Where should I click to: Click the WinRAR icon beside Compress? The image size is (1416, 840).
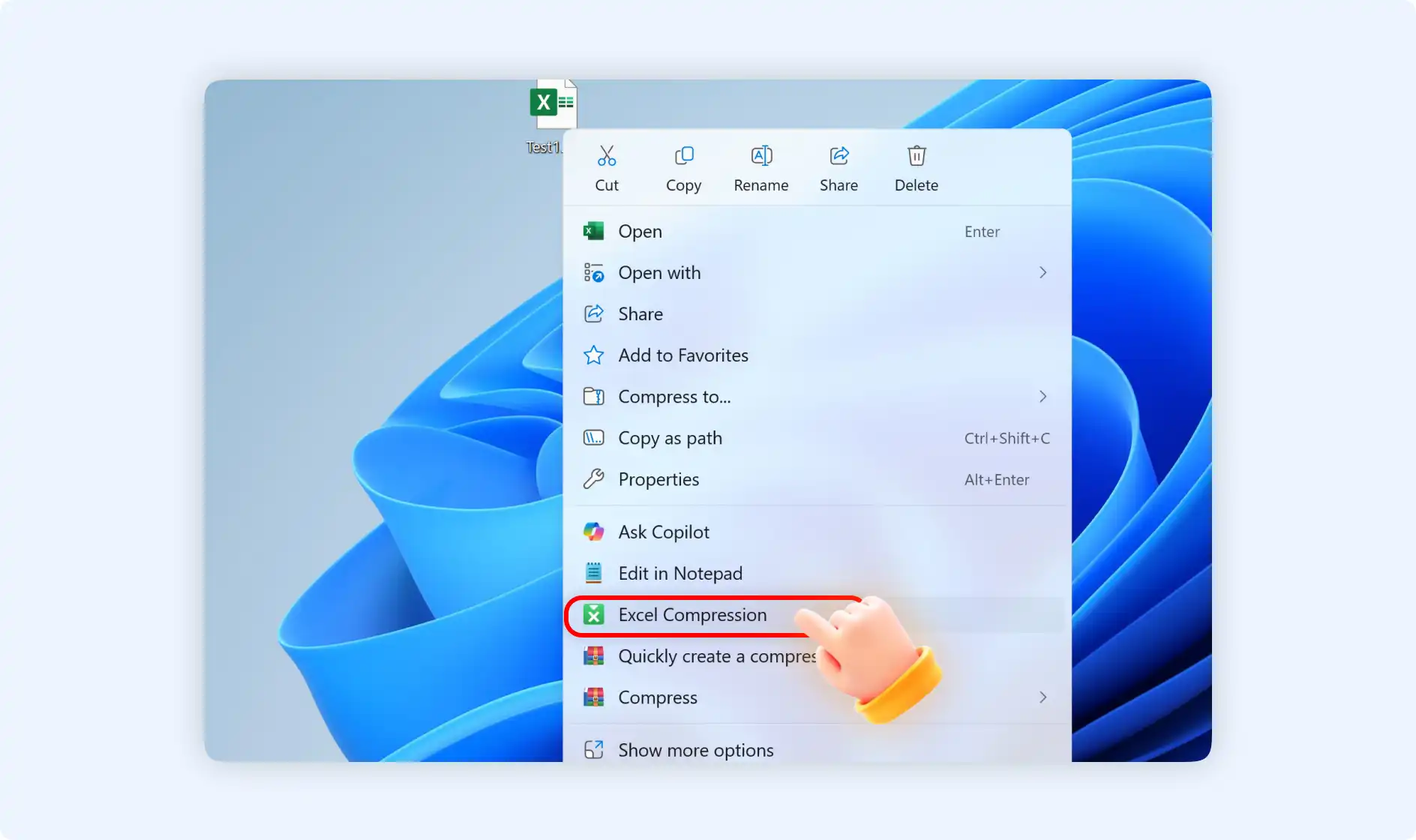coord(593,697)
